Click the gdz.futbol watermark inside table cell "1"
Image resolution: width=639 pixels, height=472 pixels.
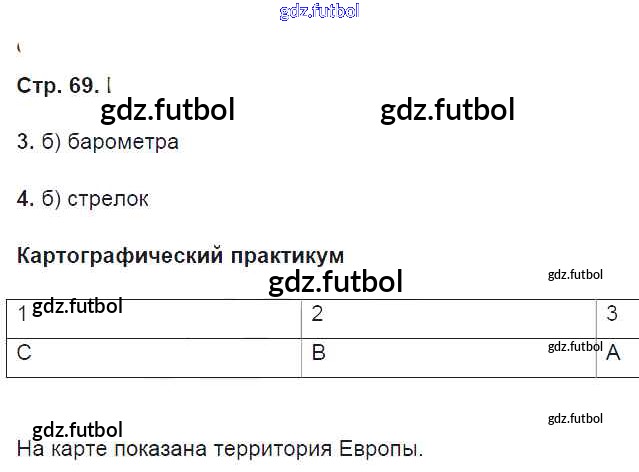[x=77, y=306]
